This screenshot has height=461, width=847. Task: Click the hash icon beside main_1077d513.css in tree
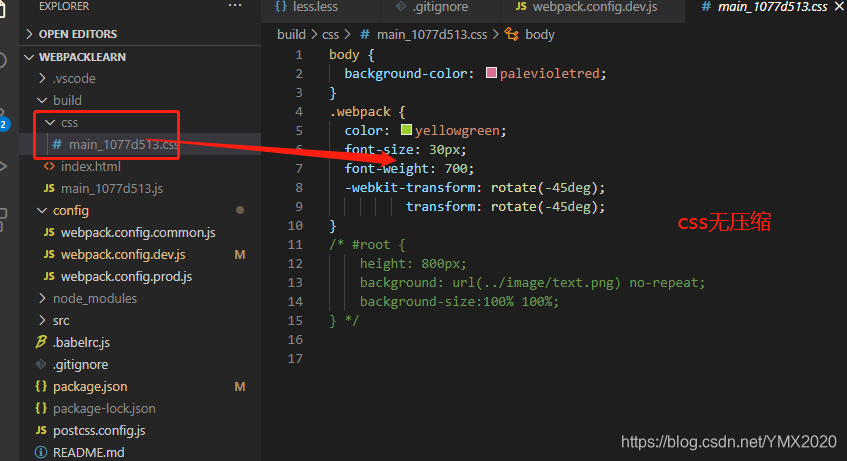coord(57,144)
